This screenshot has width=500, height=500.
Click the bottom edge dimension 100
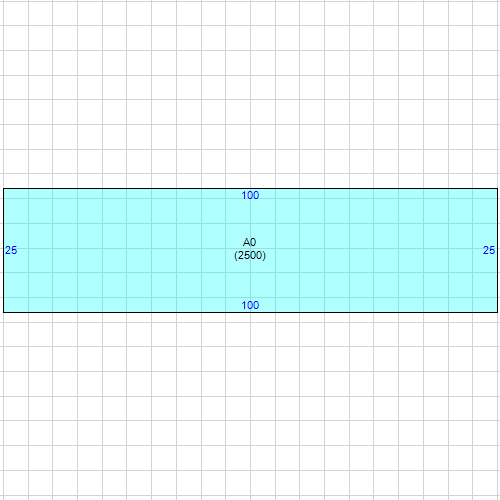(250, 305)
